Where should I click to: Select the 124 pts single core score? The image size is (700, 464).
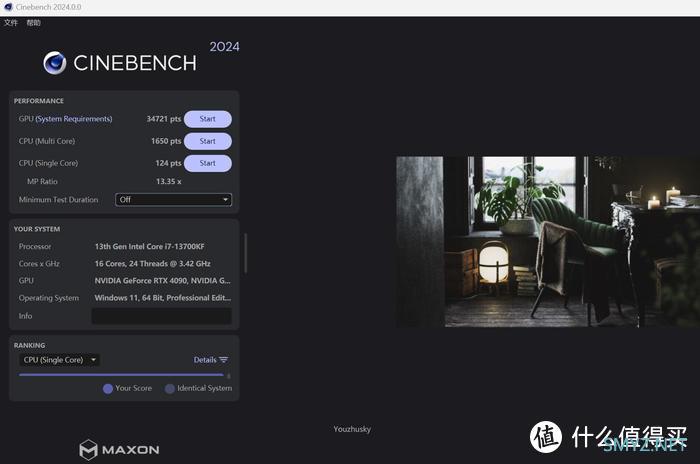coord(168,163)
